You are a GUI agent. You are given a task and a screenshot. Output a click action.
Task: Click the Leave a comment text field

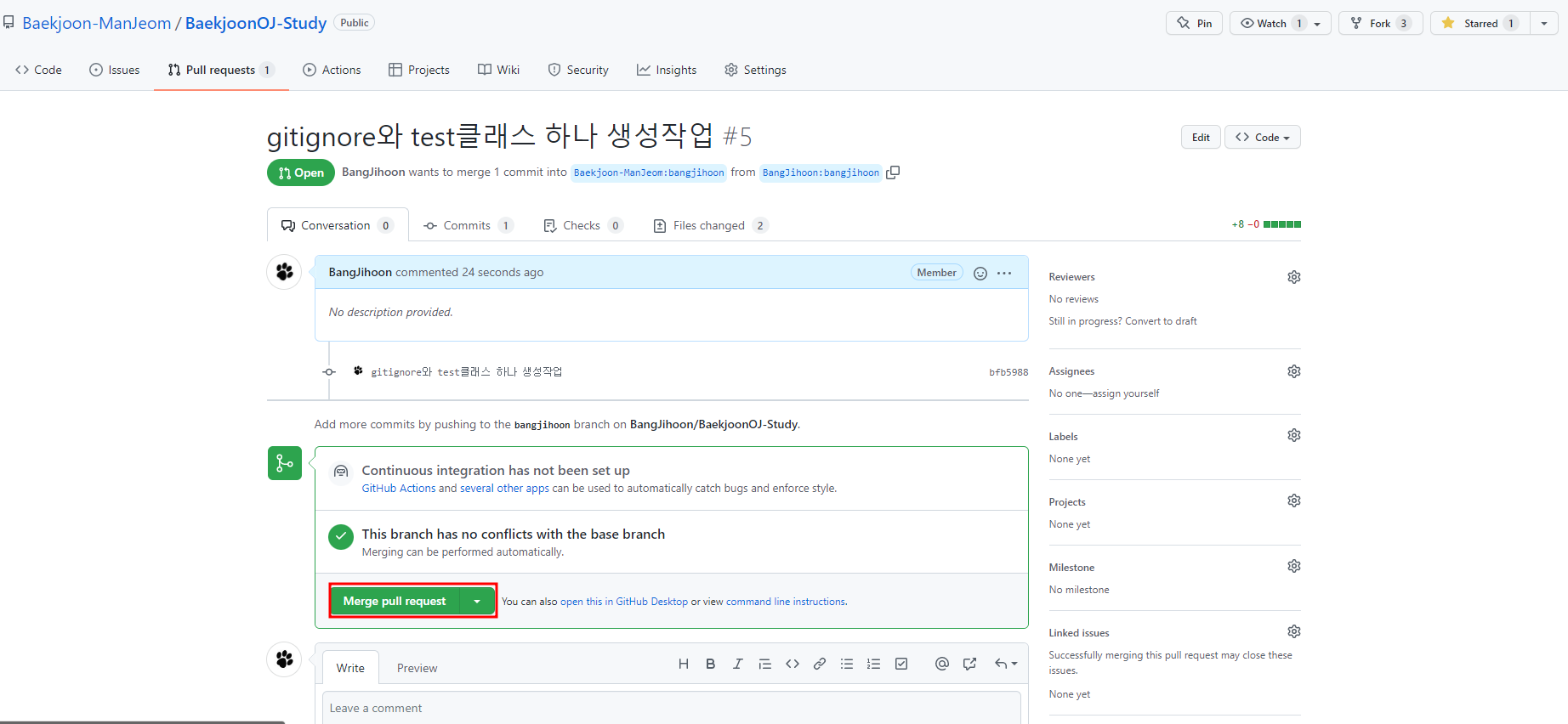tap(671, 708)
